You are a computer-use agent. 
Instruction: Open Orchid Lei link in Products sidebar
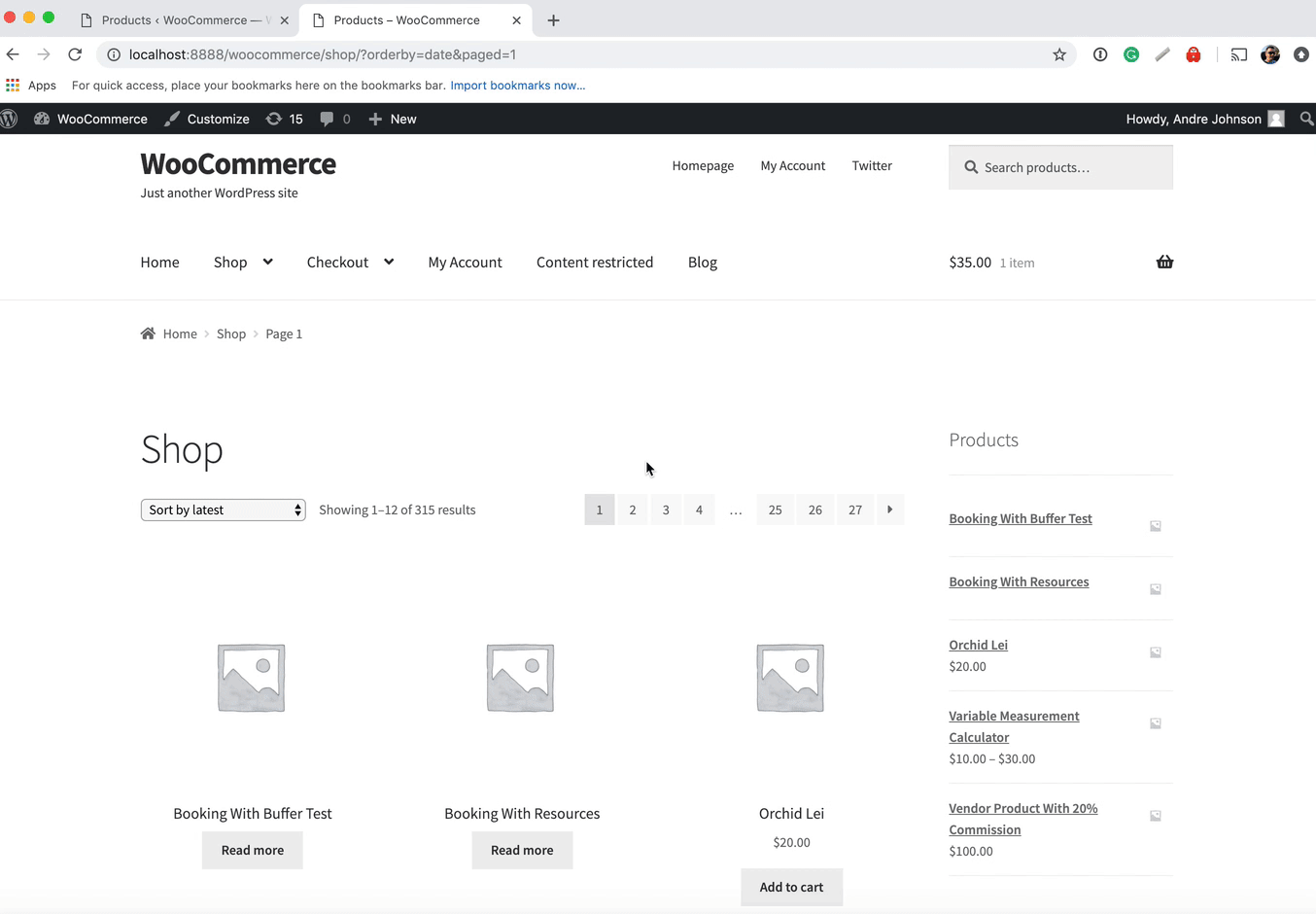coord(978,645)
